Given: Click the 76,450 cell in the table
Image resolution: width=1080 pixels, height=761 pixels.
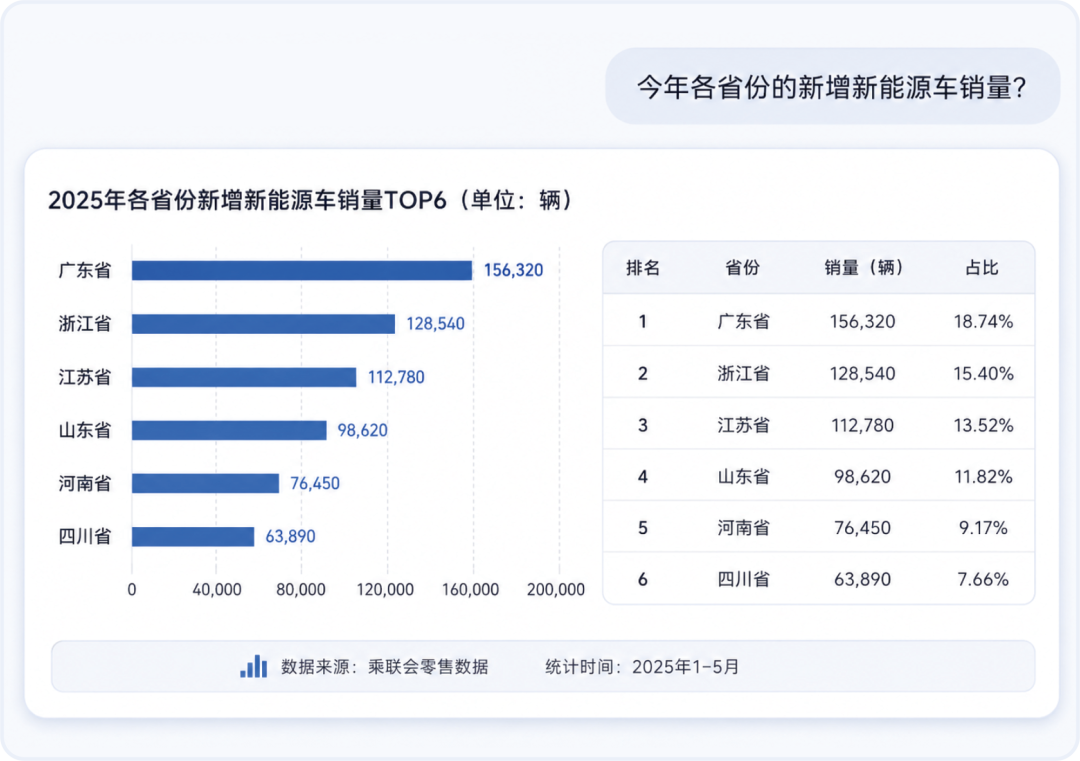Looking at the screenshot, I should pyautogui.click(x=862, y=528).
